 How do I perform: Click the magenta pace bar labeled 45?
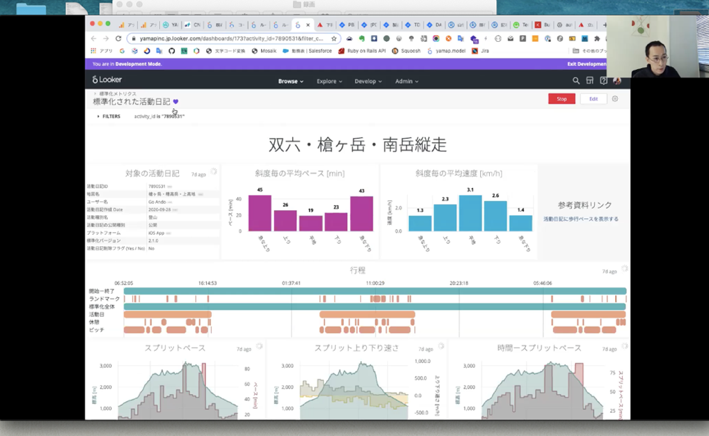pos(260,213)
